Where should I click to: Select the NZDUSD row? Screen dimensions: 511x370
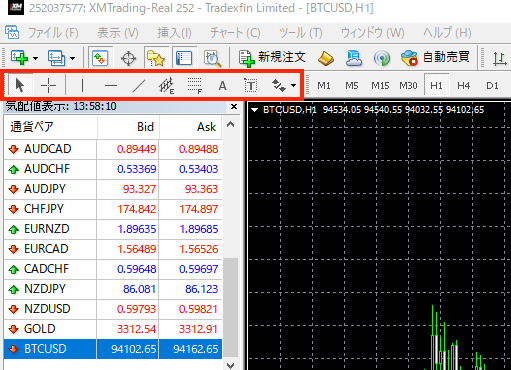pyautogui.click(x=113, y=309)
